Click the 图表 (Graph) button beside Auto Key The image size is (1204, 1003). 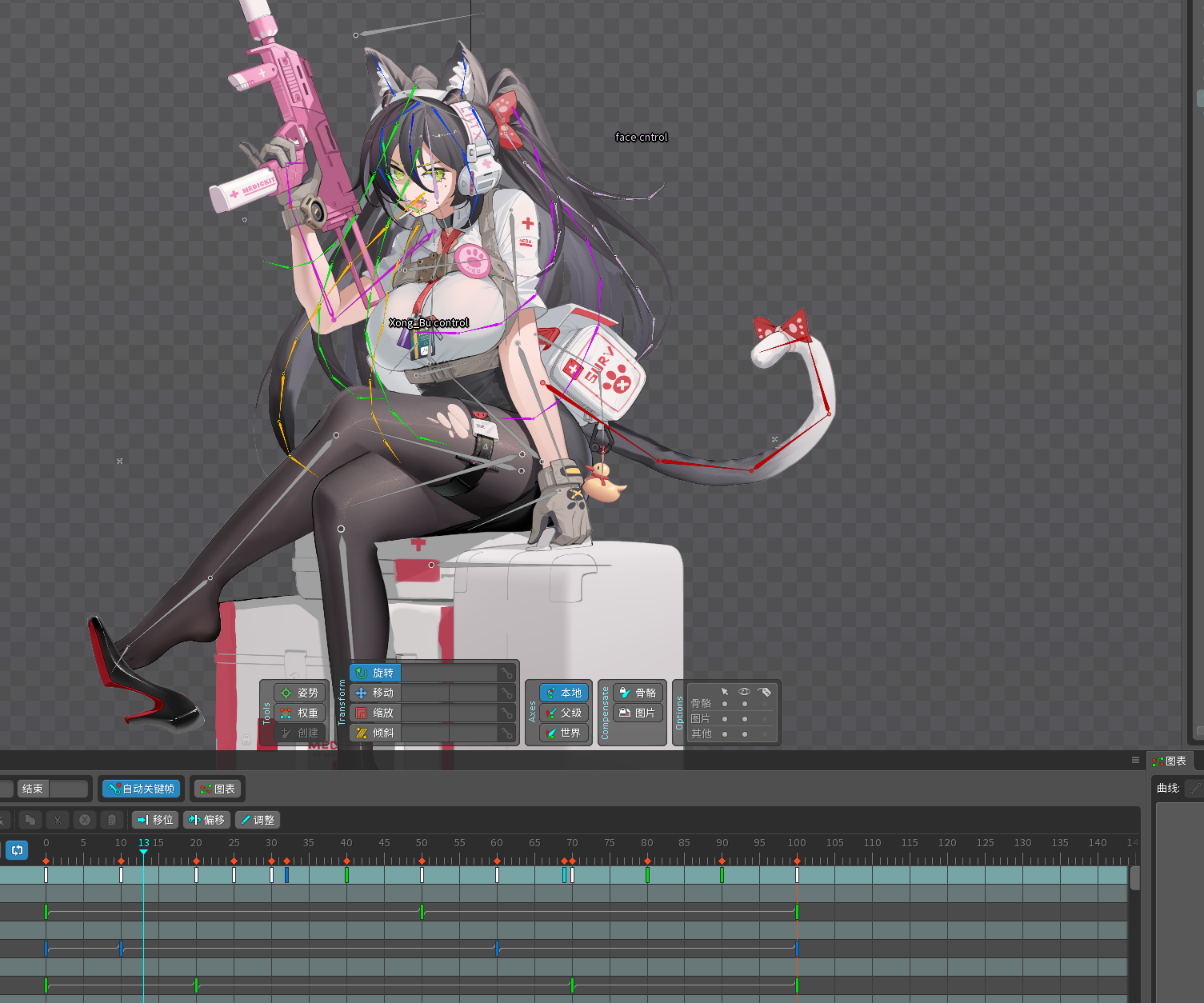point(218,789)
